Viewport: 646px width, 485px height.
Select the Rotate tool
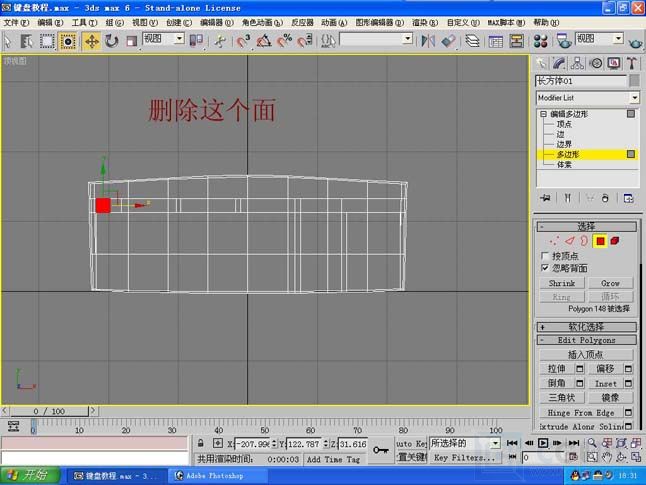point(111,41)
